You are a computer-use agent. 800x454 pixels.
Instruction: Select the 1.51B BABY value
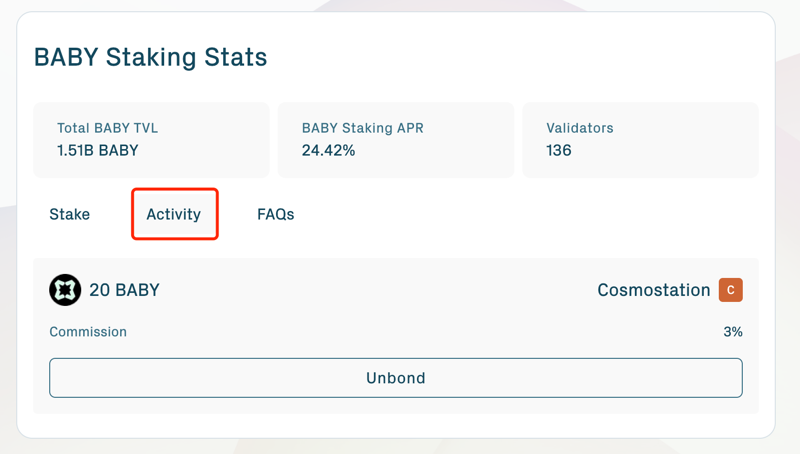pyautogui.click(x=98, y=151)
